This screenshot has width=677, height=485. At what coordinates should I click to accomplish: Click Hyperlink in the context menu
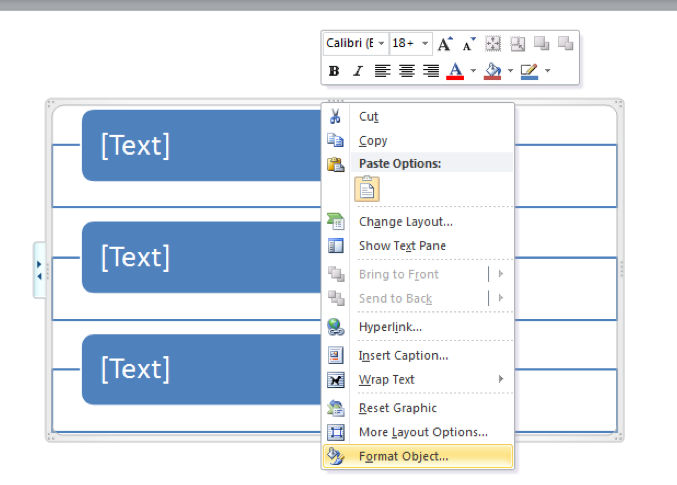coord(390,327)
